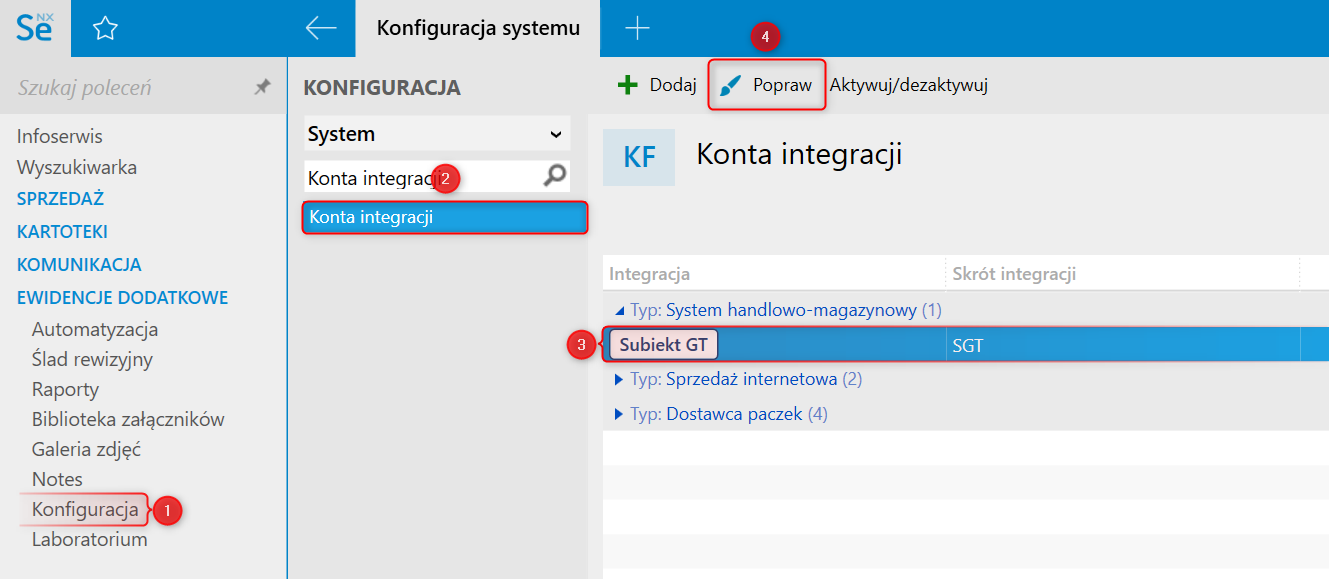This screenshot has height=579, width=1329.
Task: Expand the Dostawca paczek group
Action: point(619,414)
